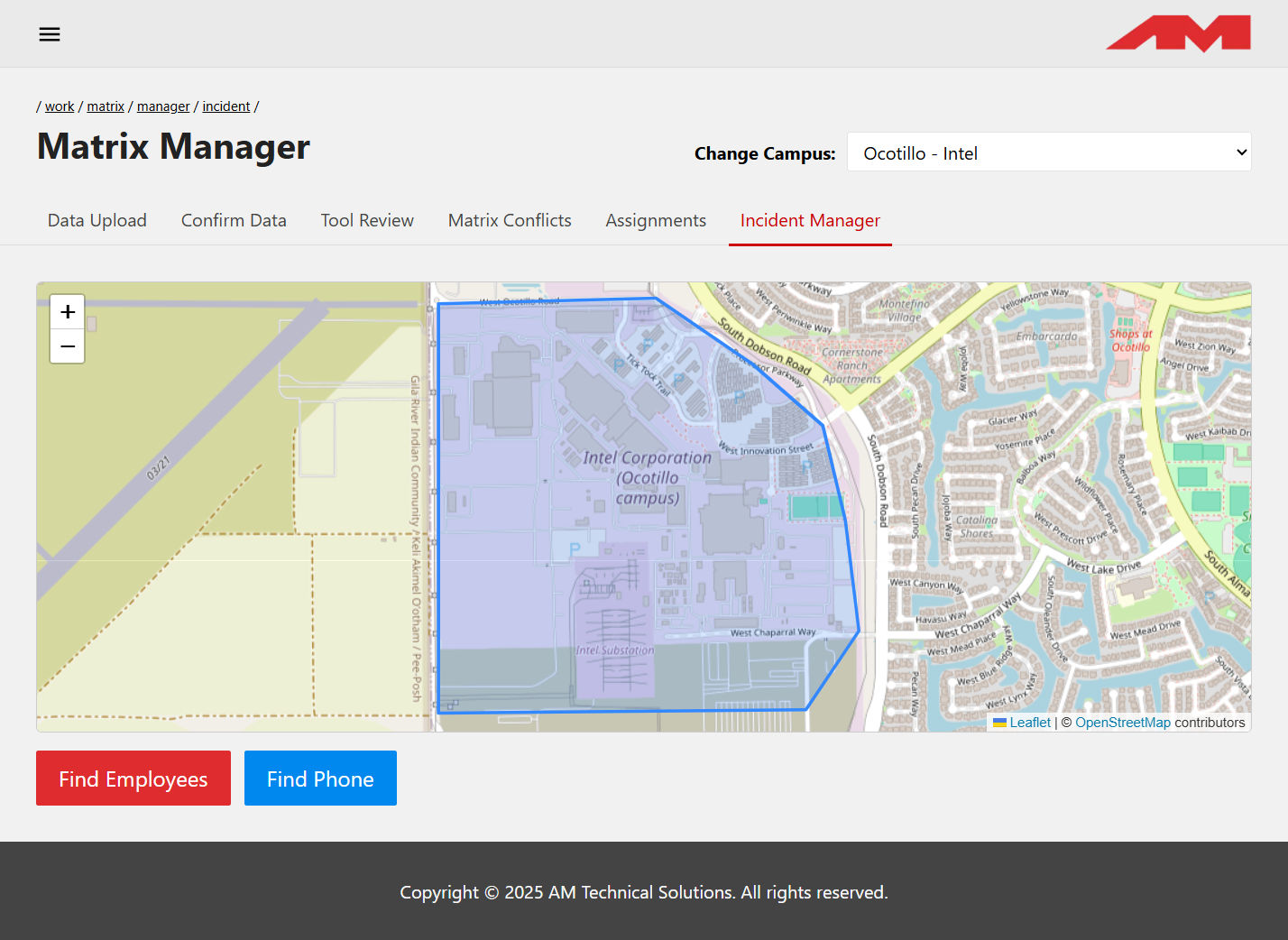Select the Incident Manager tab

(x=810, y=220)
